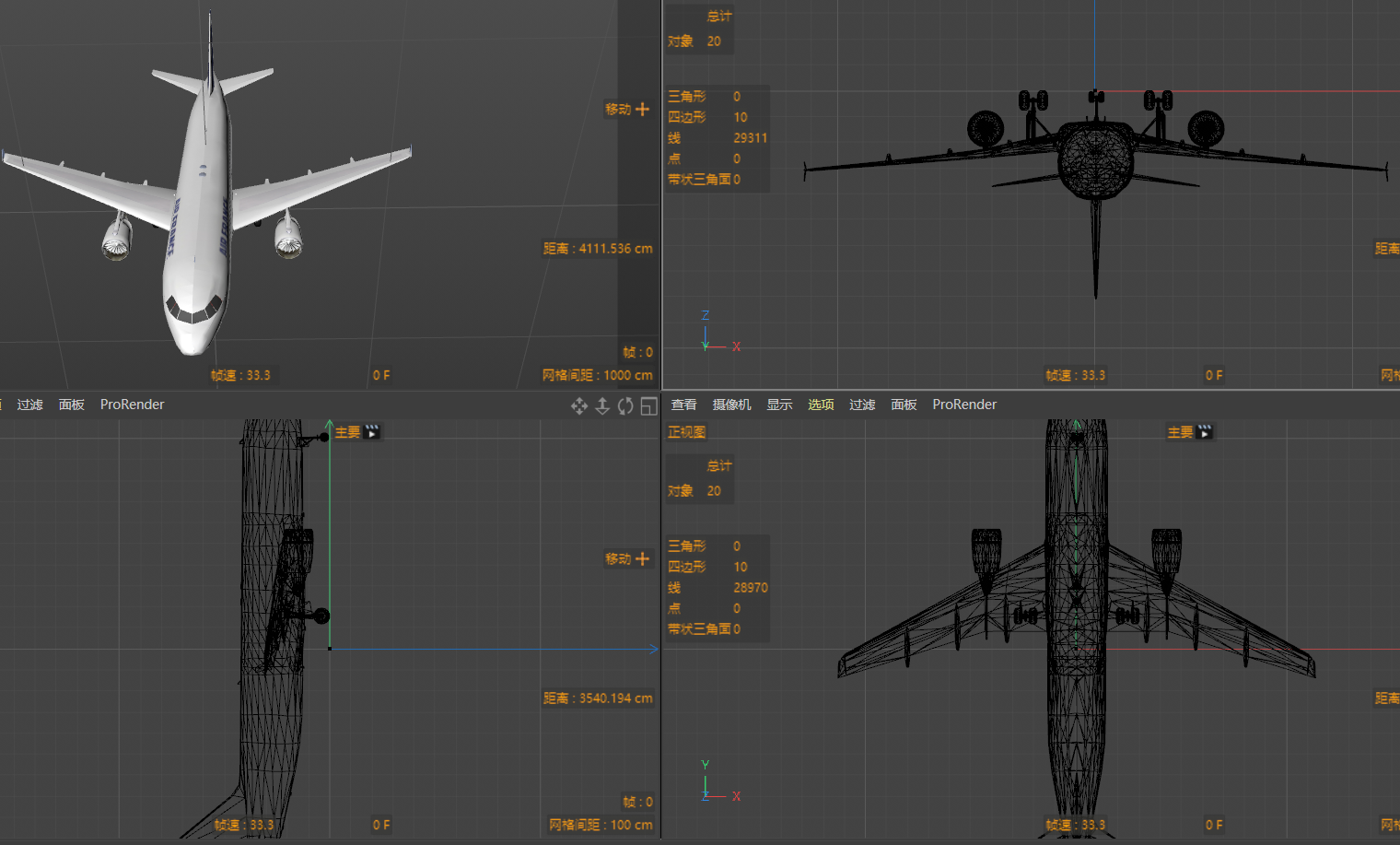1400x845 pixels.
Task: Click the orbit/rotate view icon
Action: [x=625, y=406]
